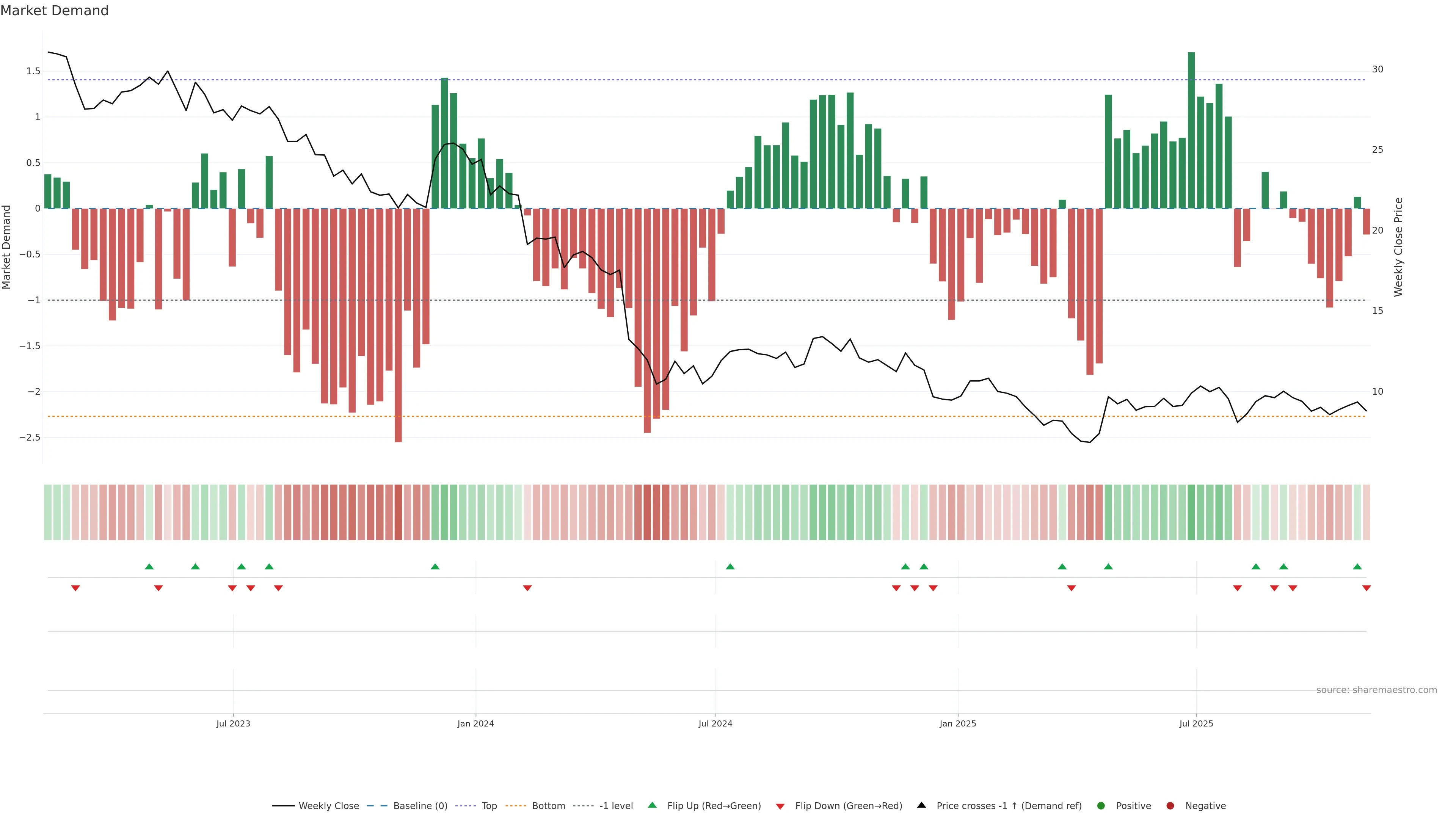Click Price crosses -1 black triangle legend
The image size is (1456, 819).
click(921, 805)
